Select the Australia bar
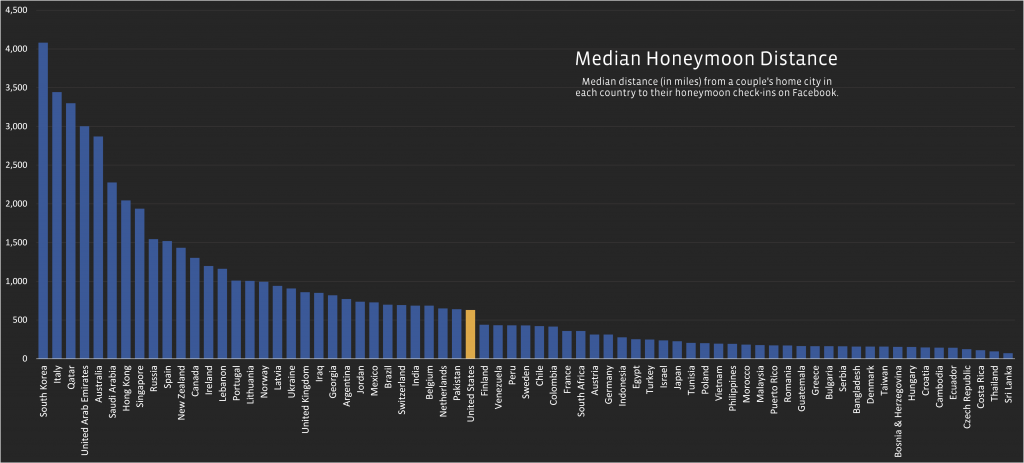Image resolution: width=1024 pixels, height=463 pixels. click(98, 247)
